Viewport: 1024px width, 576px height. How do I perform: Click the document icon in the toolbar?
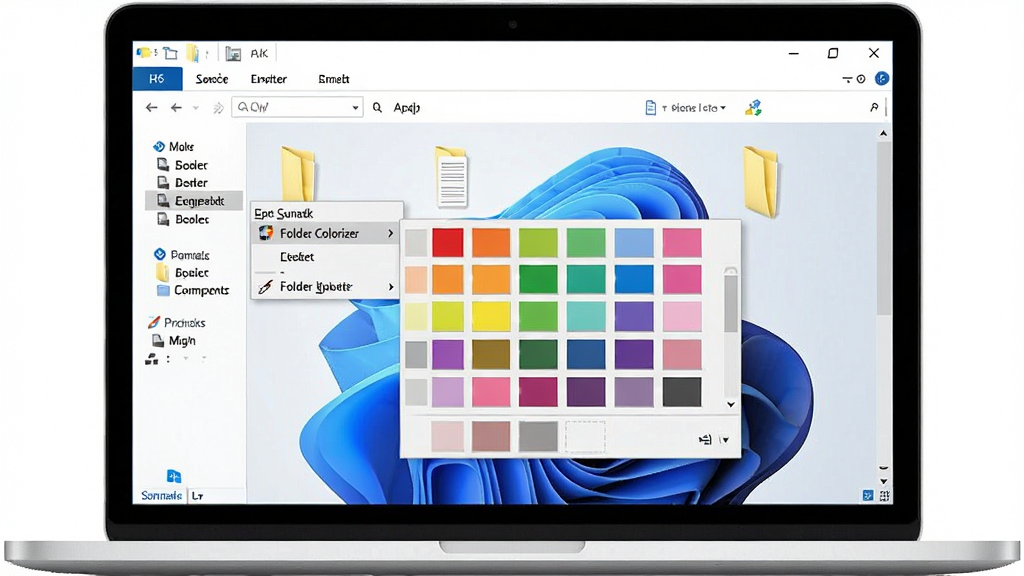650,108
